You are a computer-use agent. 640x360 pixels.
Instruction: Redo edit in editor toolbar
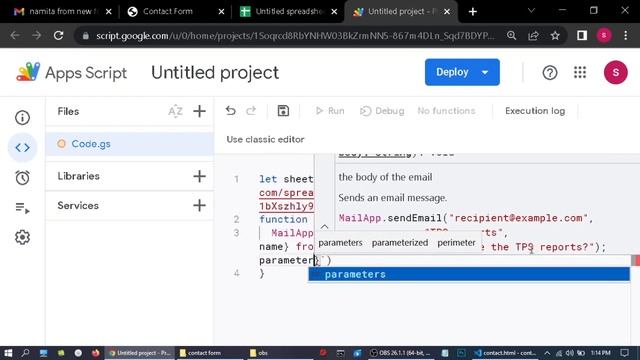[251, 111]
